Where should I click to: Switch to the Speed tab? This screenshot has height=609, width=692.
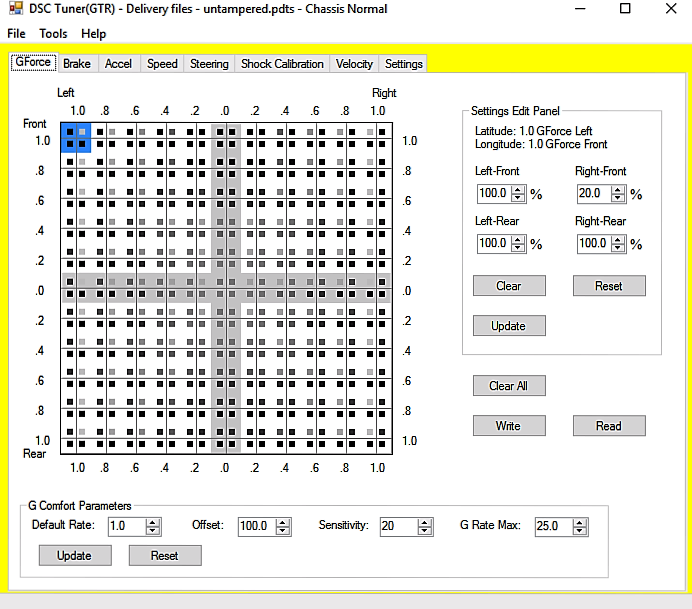click(162, 64)
